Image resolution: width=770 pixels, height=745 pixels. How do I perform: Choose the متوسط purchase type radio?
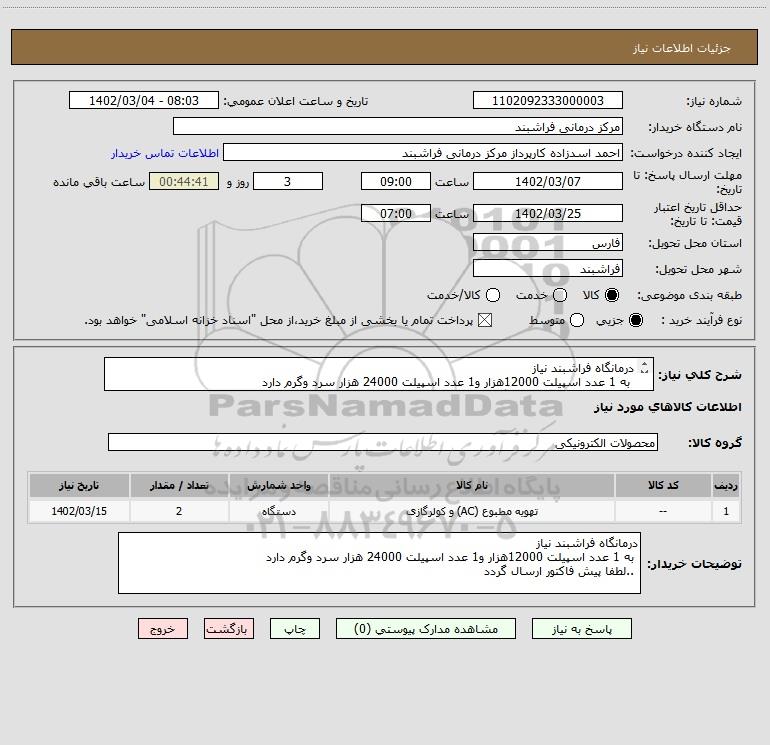tap(577, 320)
